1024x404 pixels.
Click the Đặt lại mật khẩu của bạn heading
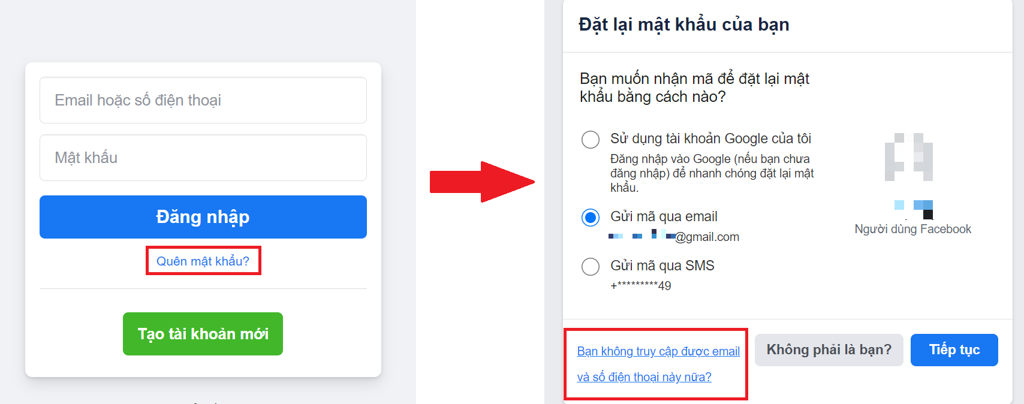[x=685, y=24]
